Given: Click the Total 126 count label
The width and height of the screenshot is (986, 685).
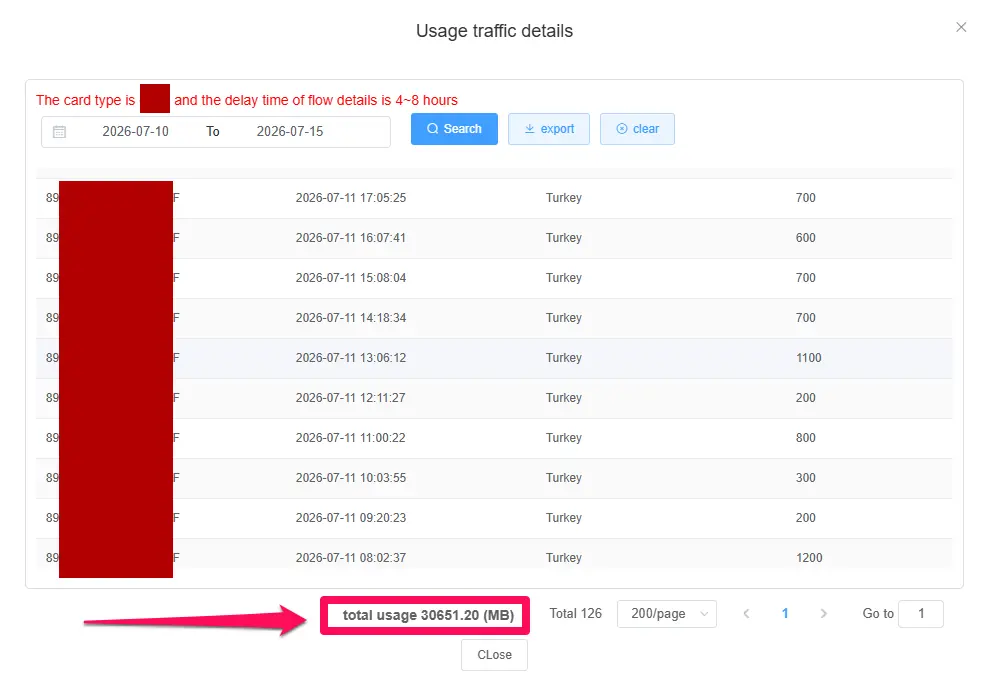Looking at the screenshot, I should (575, 614).
